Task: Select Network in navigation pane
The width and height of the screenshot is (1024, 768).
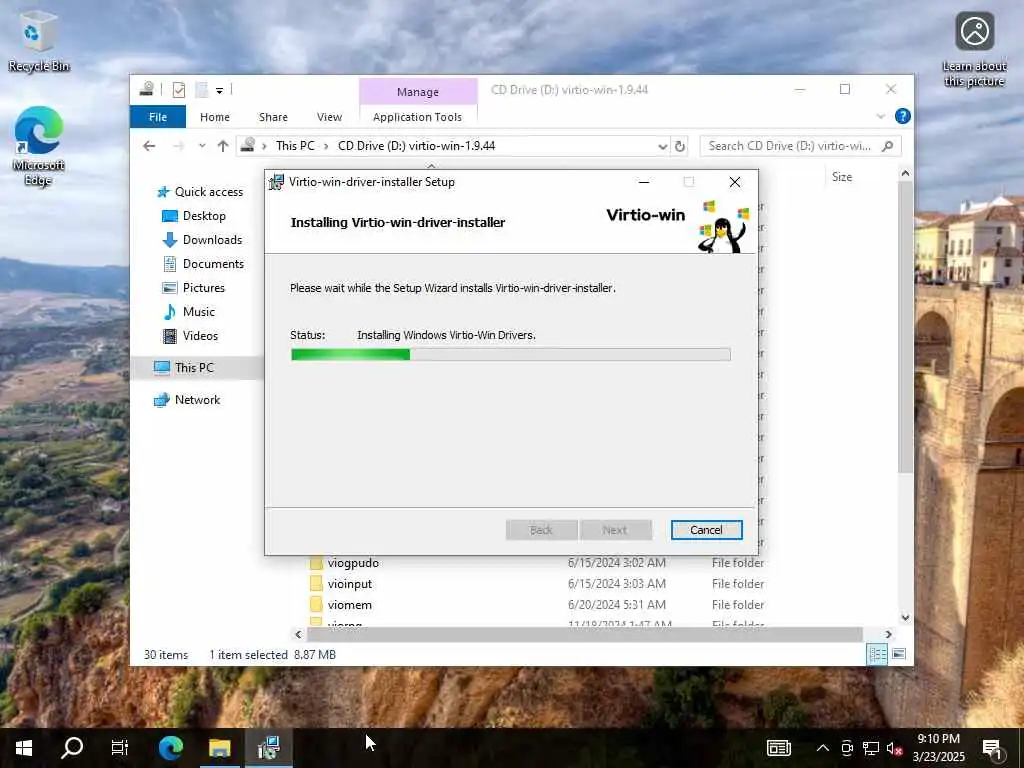Action: (x=187, y=400)
